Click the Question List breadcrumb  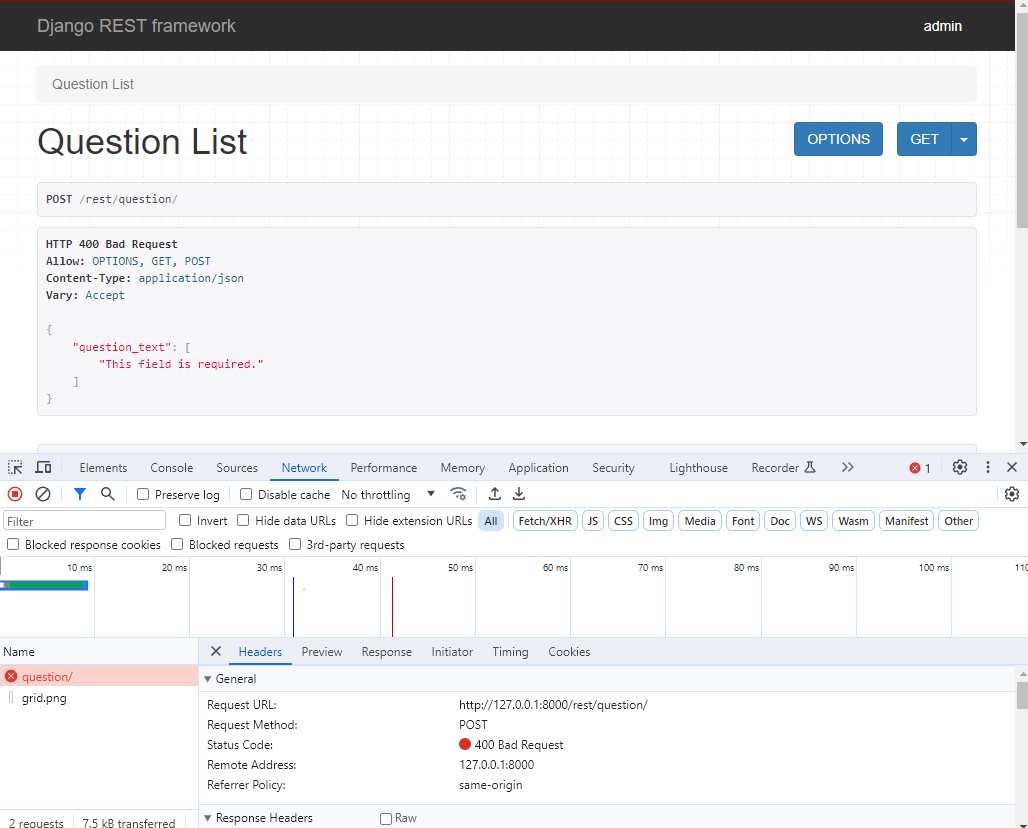click(92, 84)
